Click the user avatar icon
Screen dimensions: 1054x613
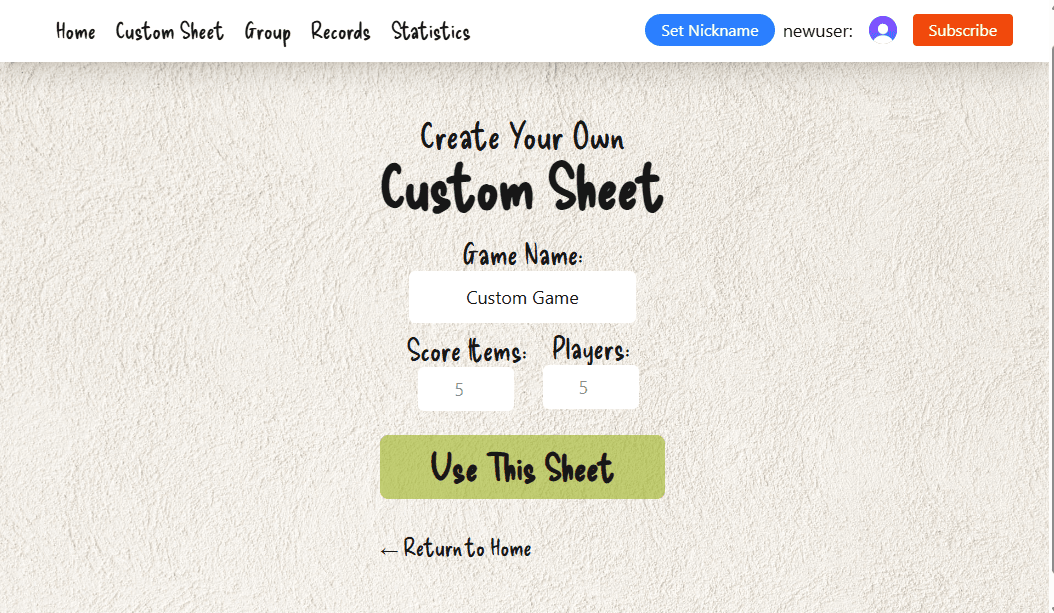[882, 30]
